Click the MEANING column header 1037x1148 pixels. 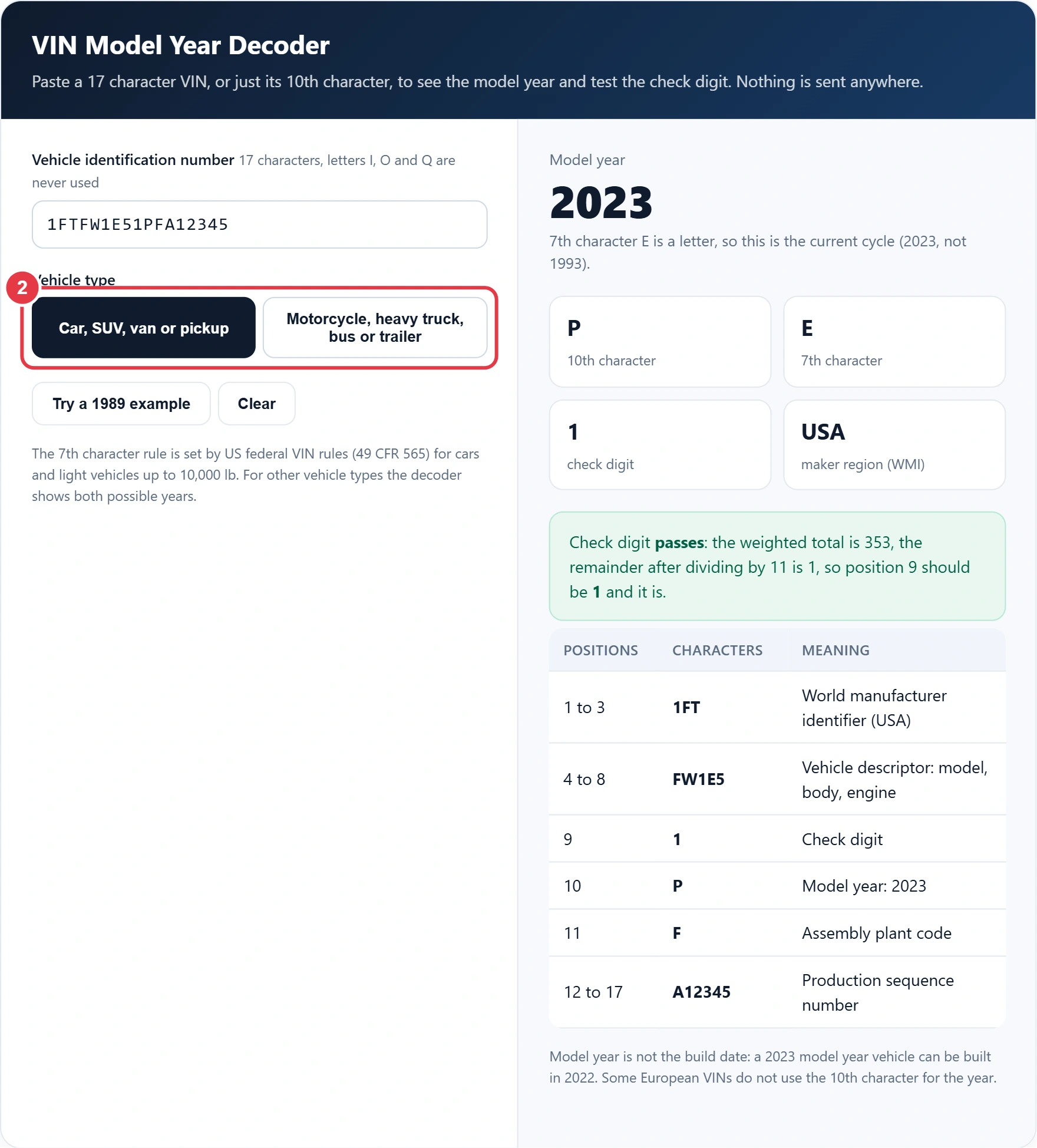click(835, 650)
